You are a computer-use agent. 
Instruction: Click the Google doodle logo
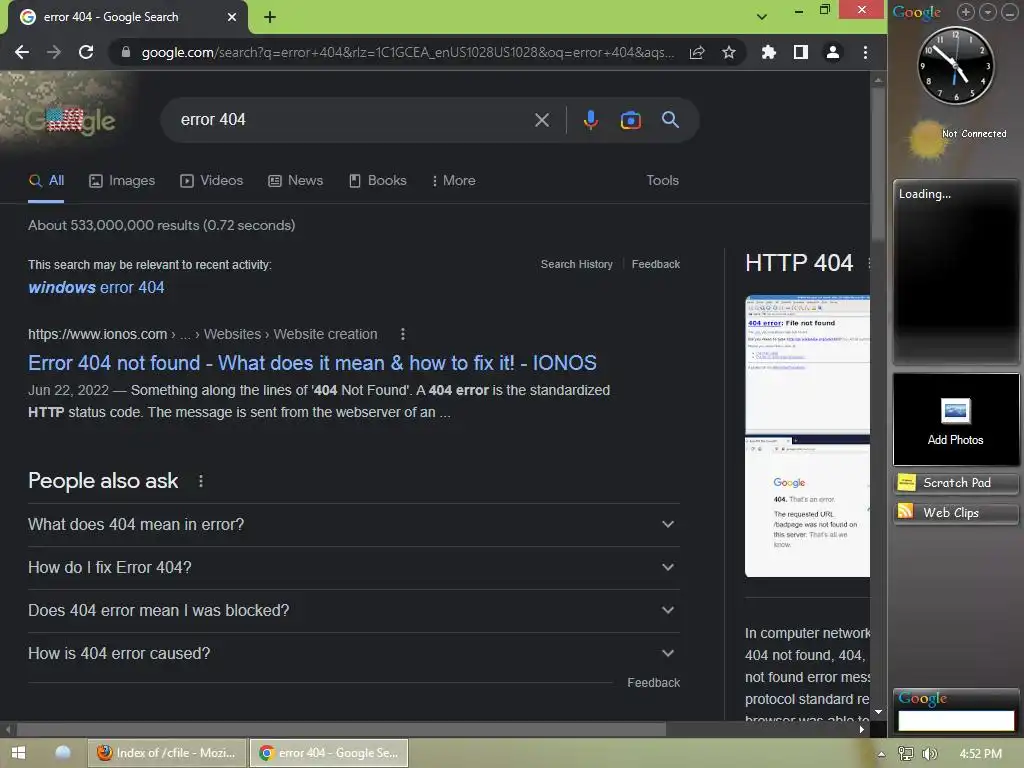click(x=71, y=121)
